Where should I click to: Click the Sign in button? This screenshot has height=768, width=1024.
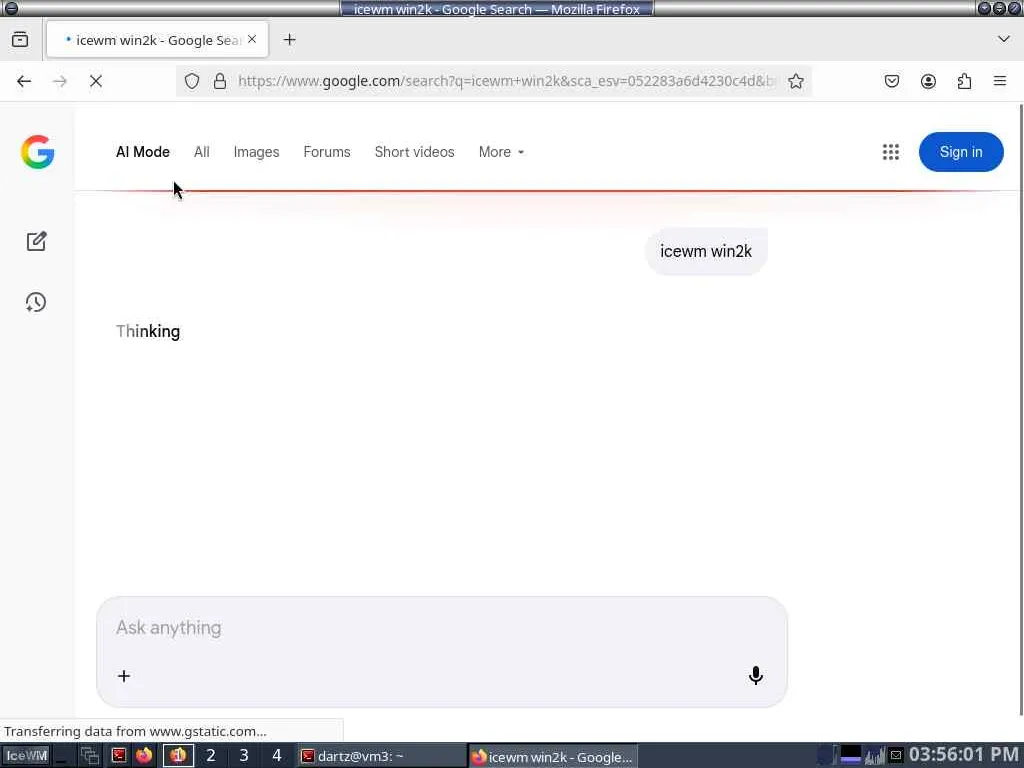pyautogui.click(x=961, y=152)
